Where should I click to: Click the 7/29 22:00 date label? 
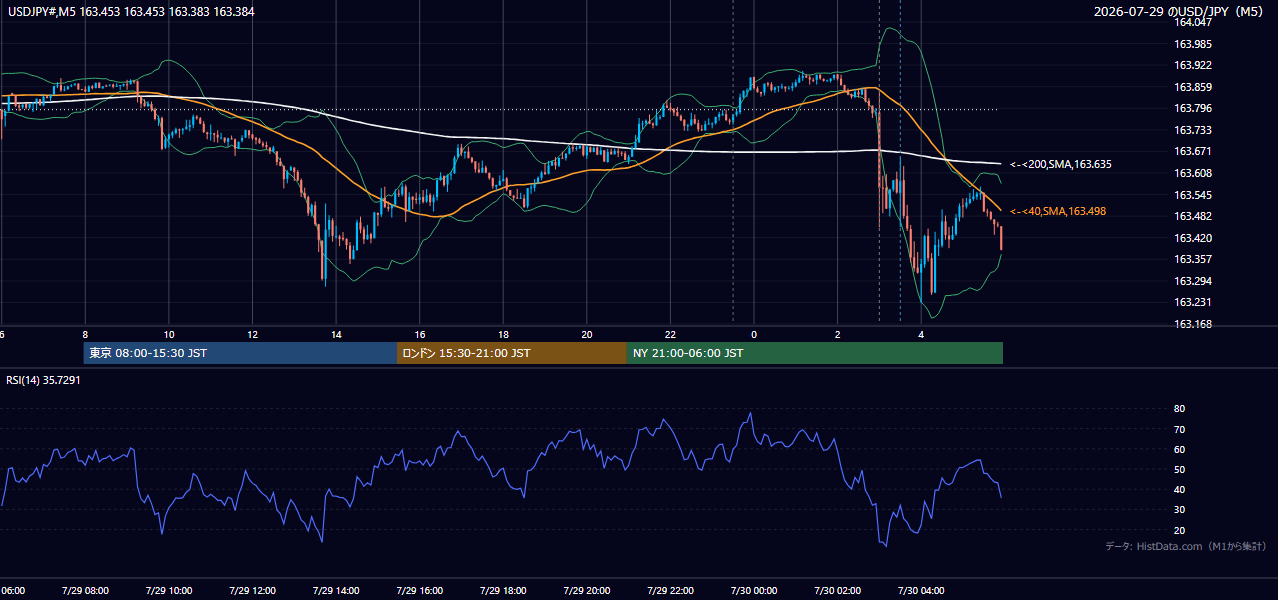(670, 591)
